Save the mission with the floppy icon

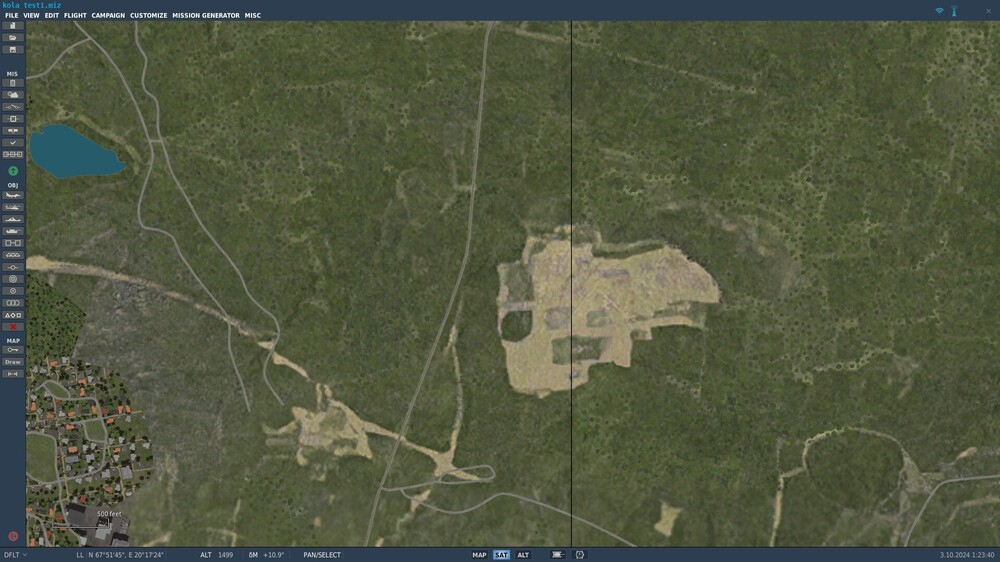coord(13,50)
